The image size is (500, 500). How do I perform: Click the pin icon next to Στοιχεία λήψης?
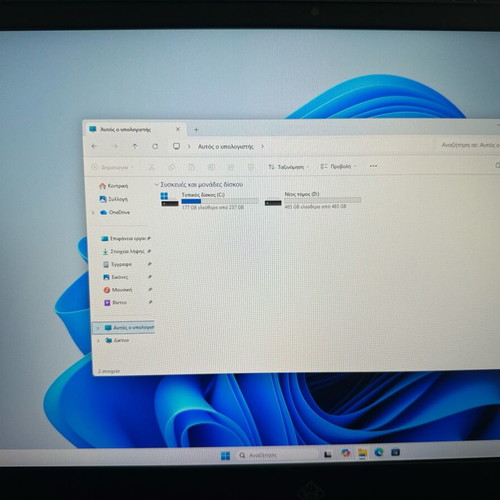(149, 251)
